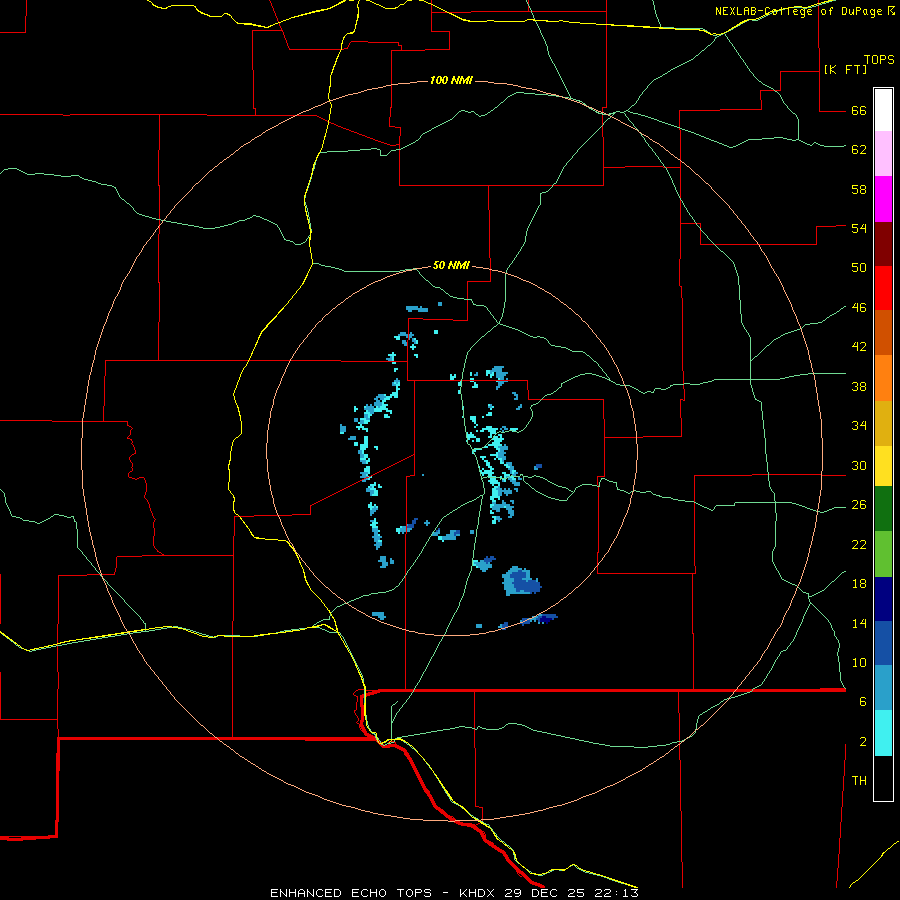Click the '50' legend value

(x=859, y=268)
